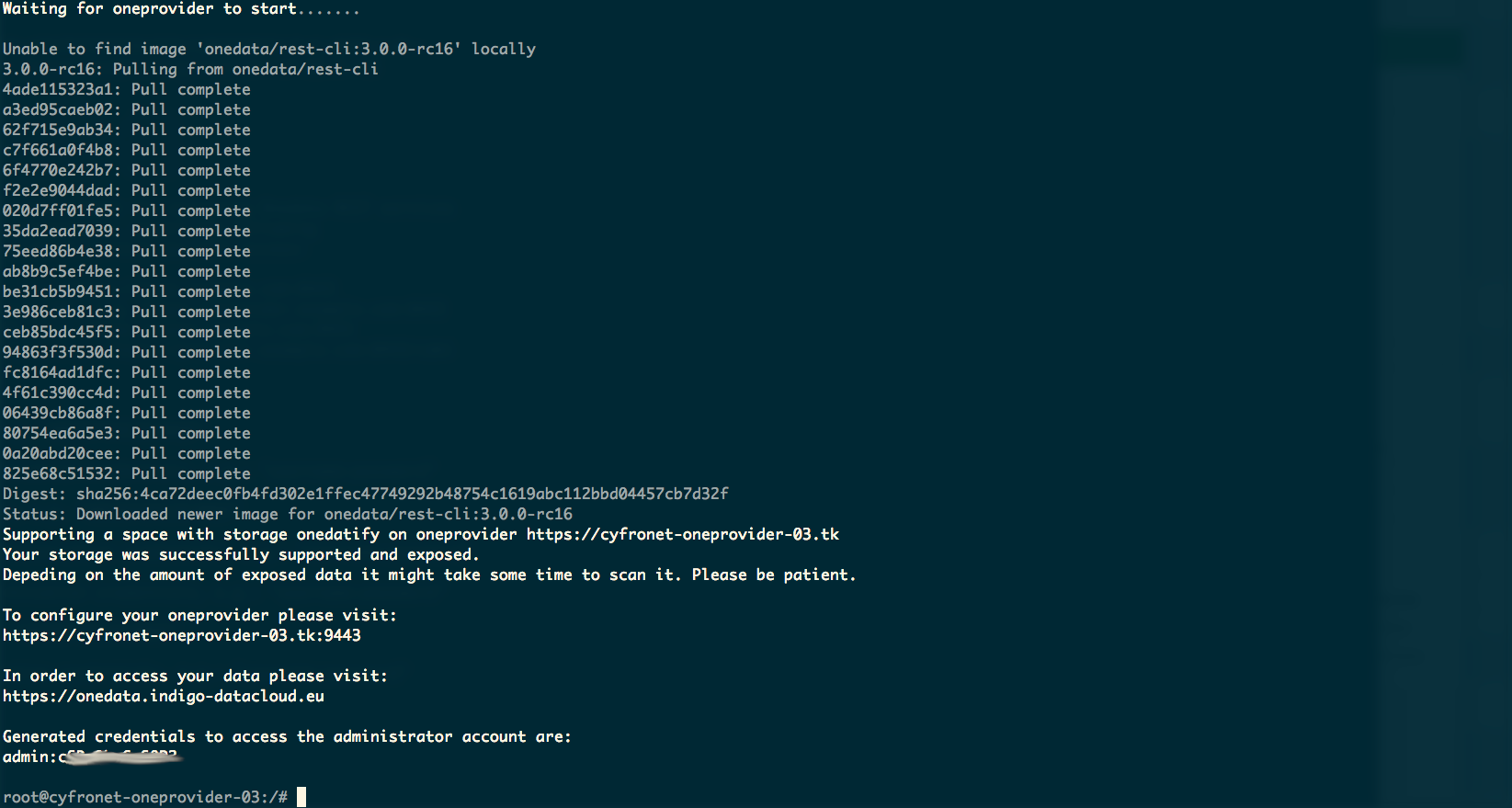1512x808 pixels.
Task: Click the oneprovider URL in the Supporting line
Action: (x=682, y=534)
